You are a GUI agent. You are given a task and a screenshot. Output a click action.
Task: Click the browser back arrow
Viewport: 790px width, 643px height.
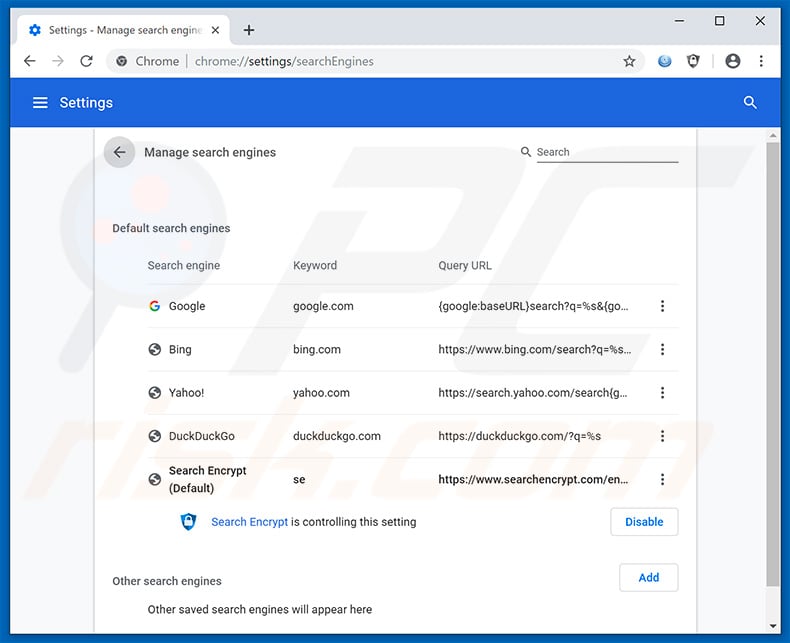pyautogui.click(x=30, y=61)
